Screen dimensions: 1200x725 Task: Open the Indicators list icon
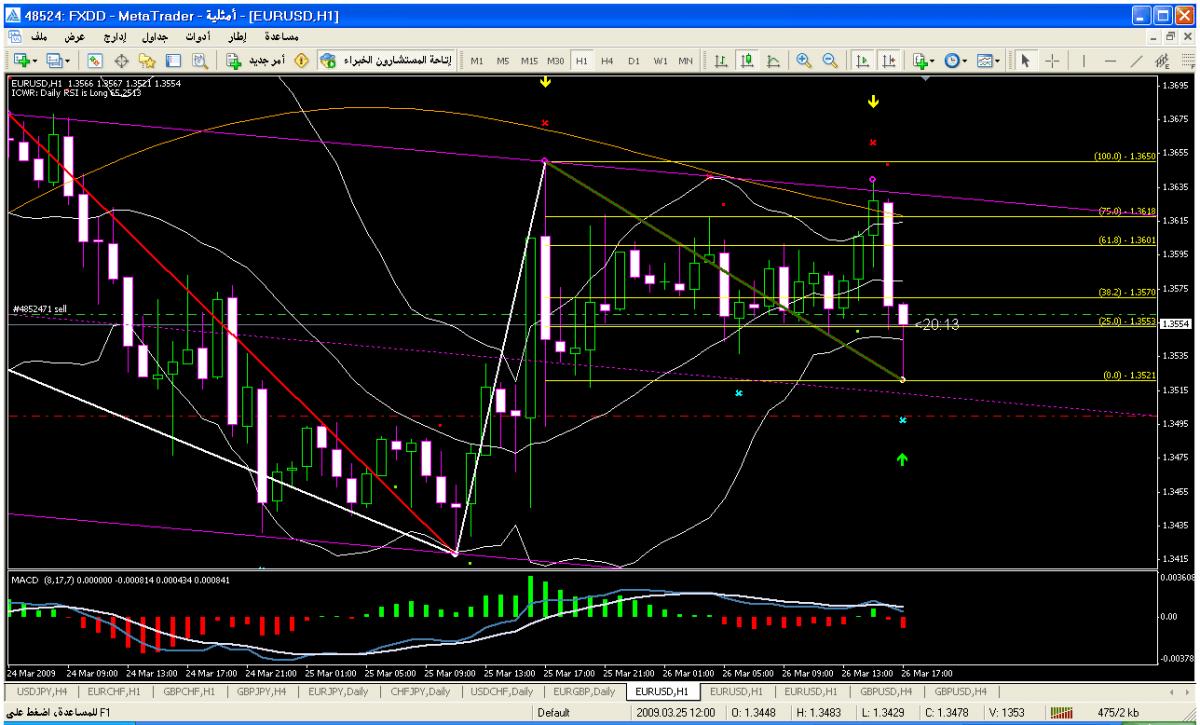click(x=920, y=60)
